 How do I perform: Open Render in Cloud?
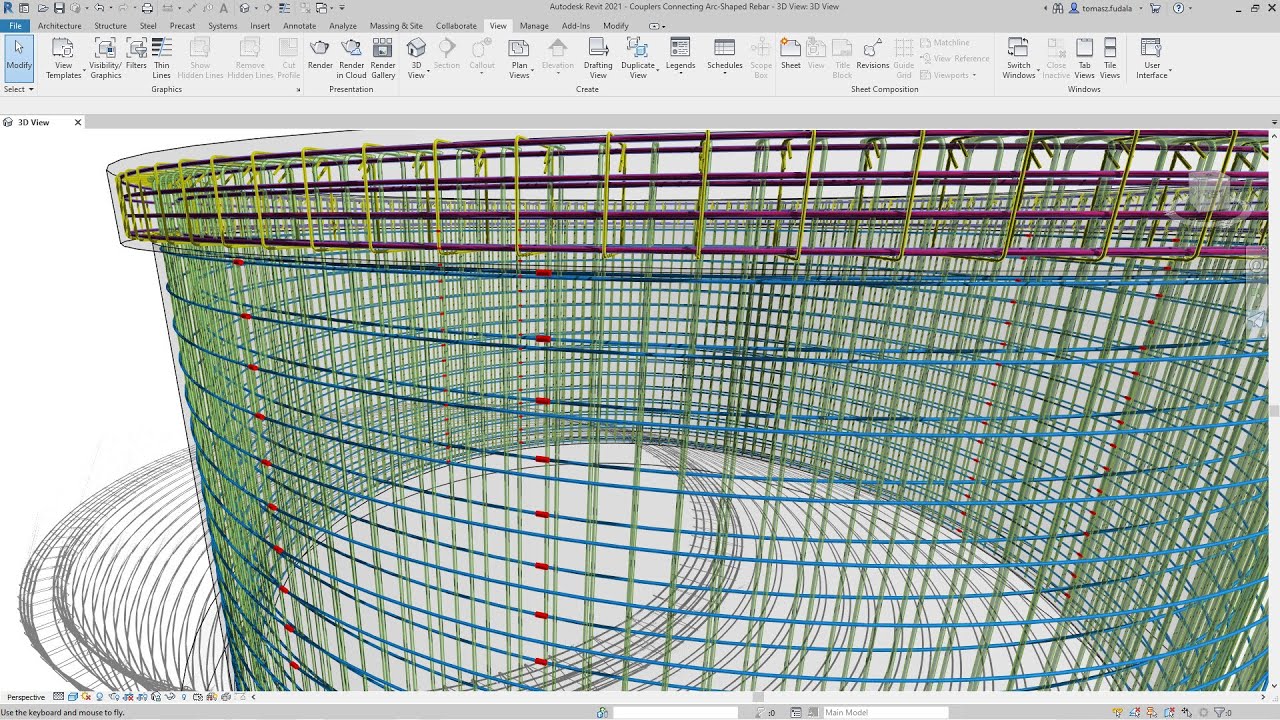351,58
